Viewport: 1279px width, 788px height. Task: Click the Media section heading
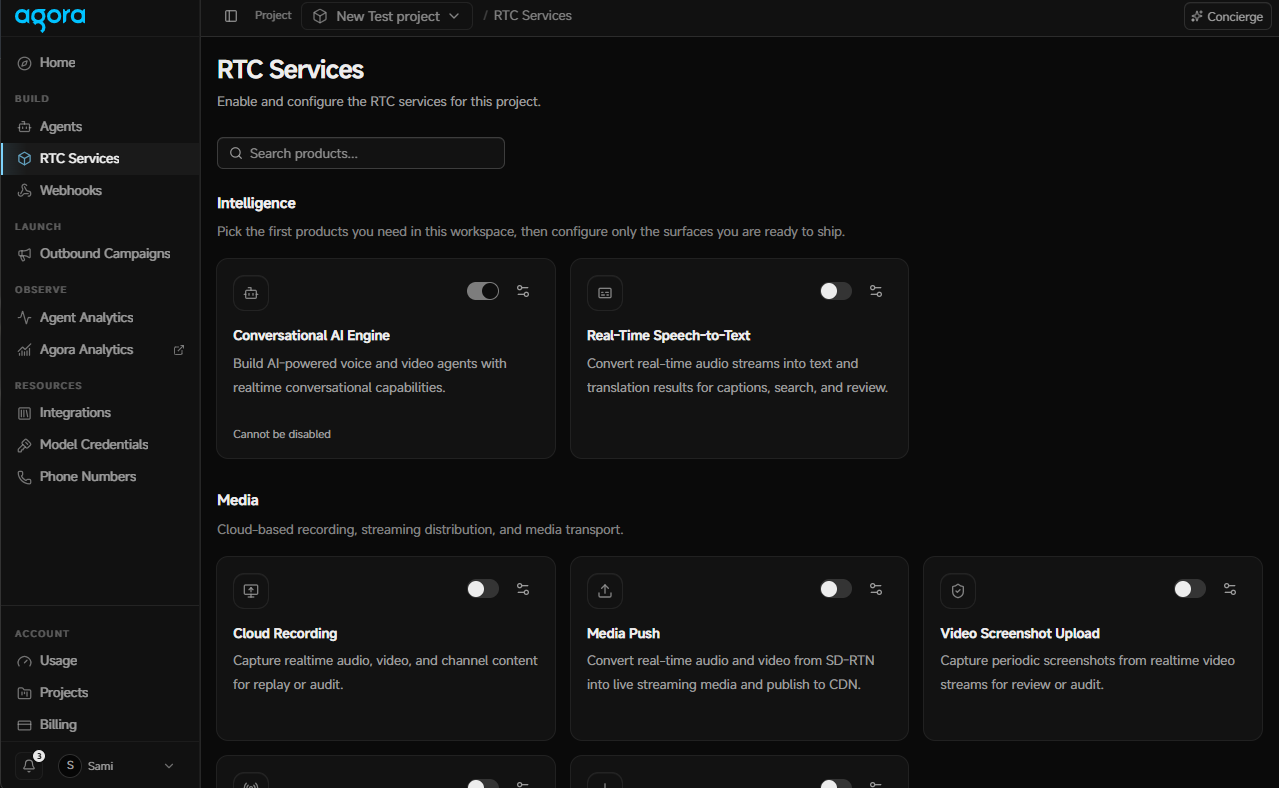pos(238,500)
